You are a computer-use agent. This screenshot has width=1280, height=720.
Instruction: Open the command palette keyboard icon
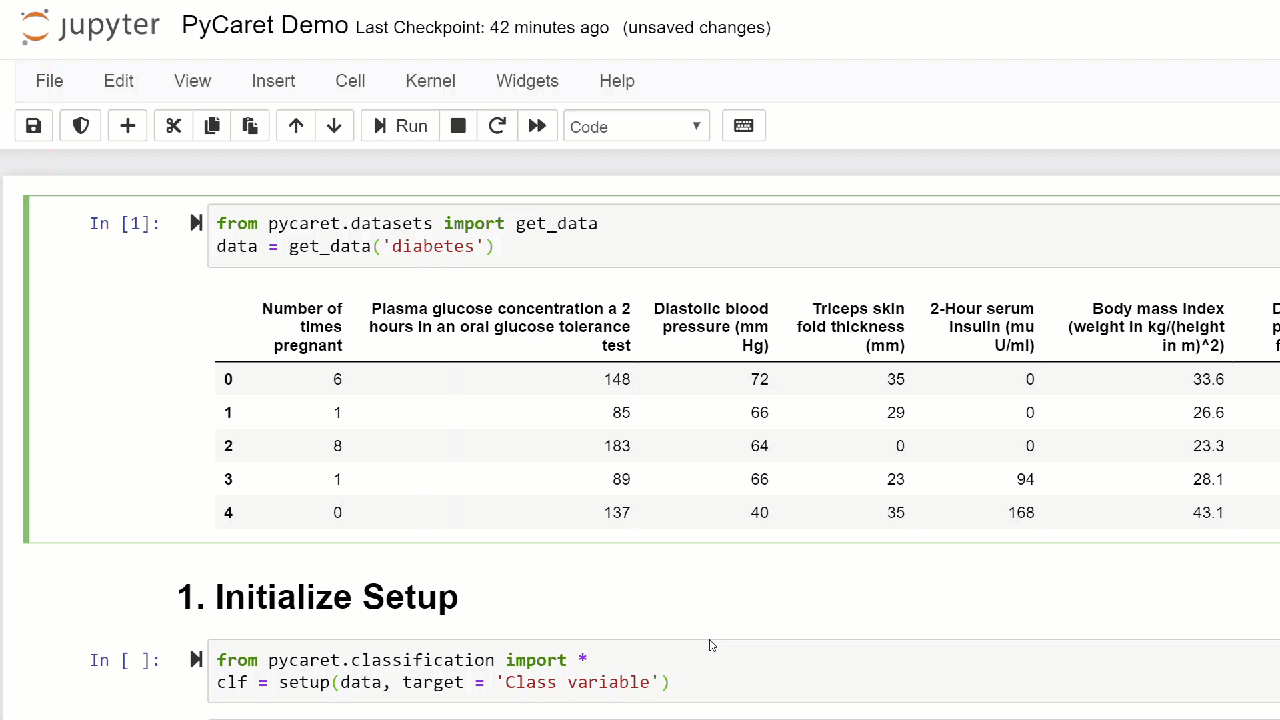(x=744, y=126)
